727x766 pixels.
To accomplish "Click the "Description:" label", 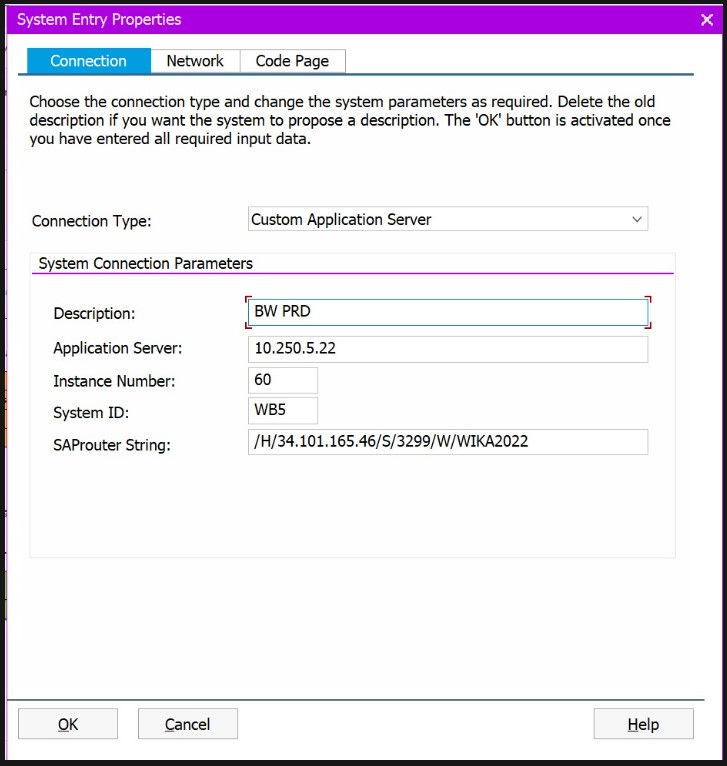I will click(x=94, y=314).
